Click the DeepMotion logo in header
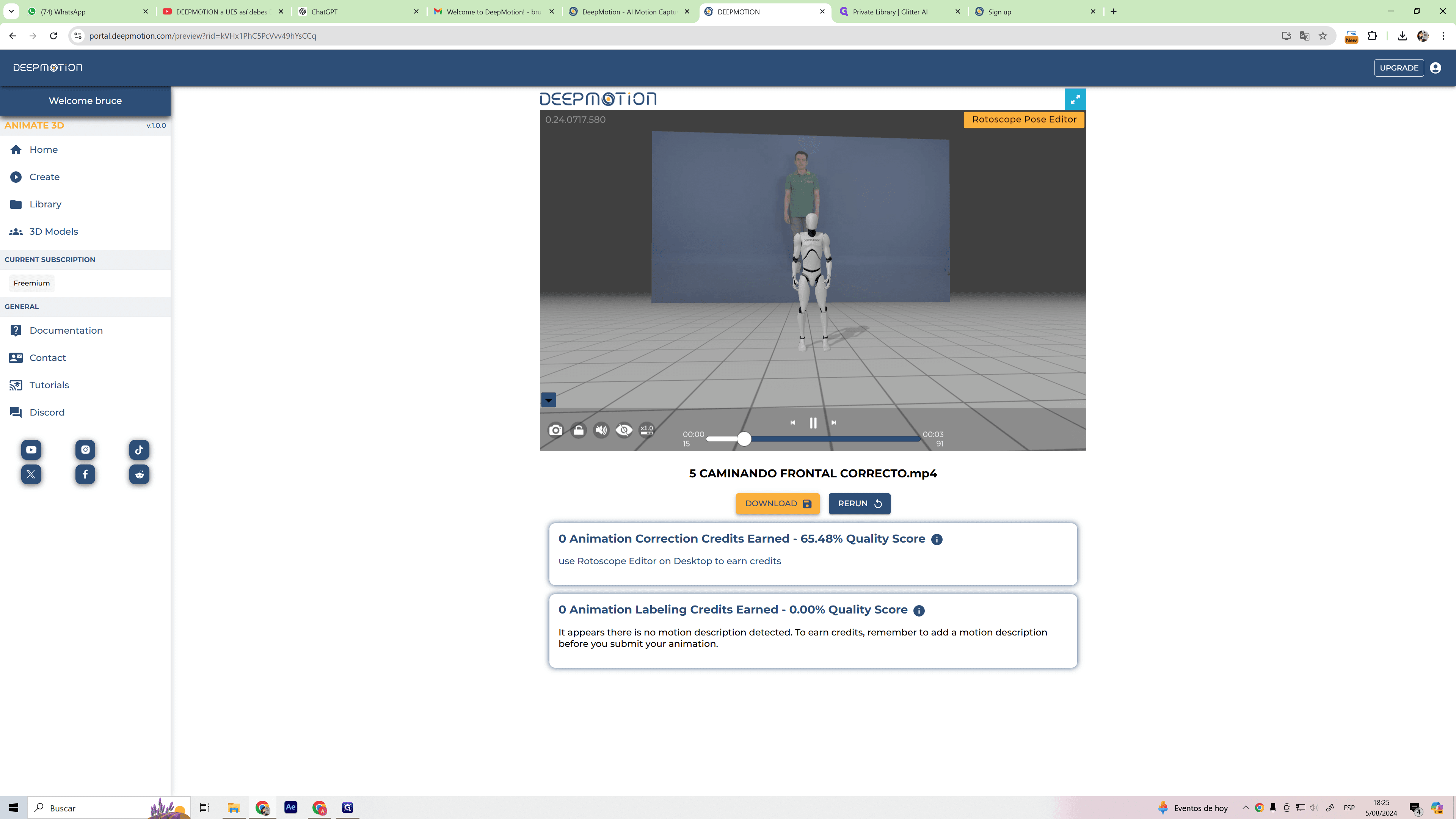Image resolution: width=1456 pixels, height=819 pixels. [47, 68]
